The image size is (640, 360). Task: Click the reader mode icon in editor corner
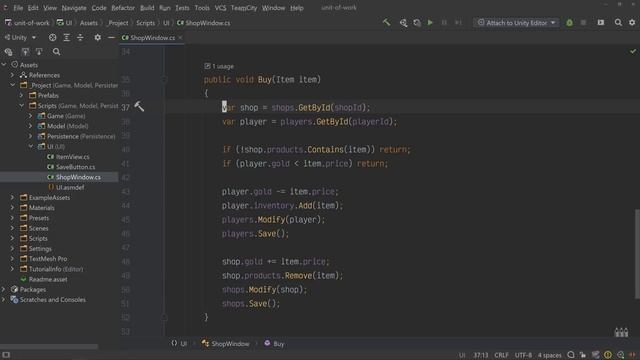point(621,332)
